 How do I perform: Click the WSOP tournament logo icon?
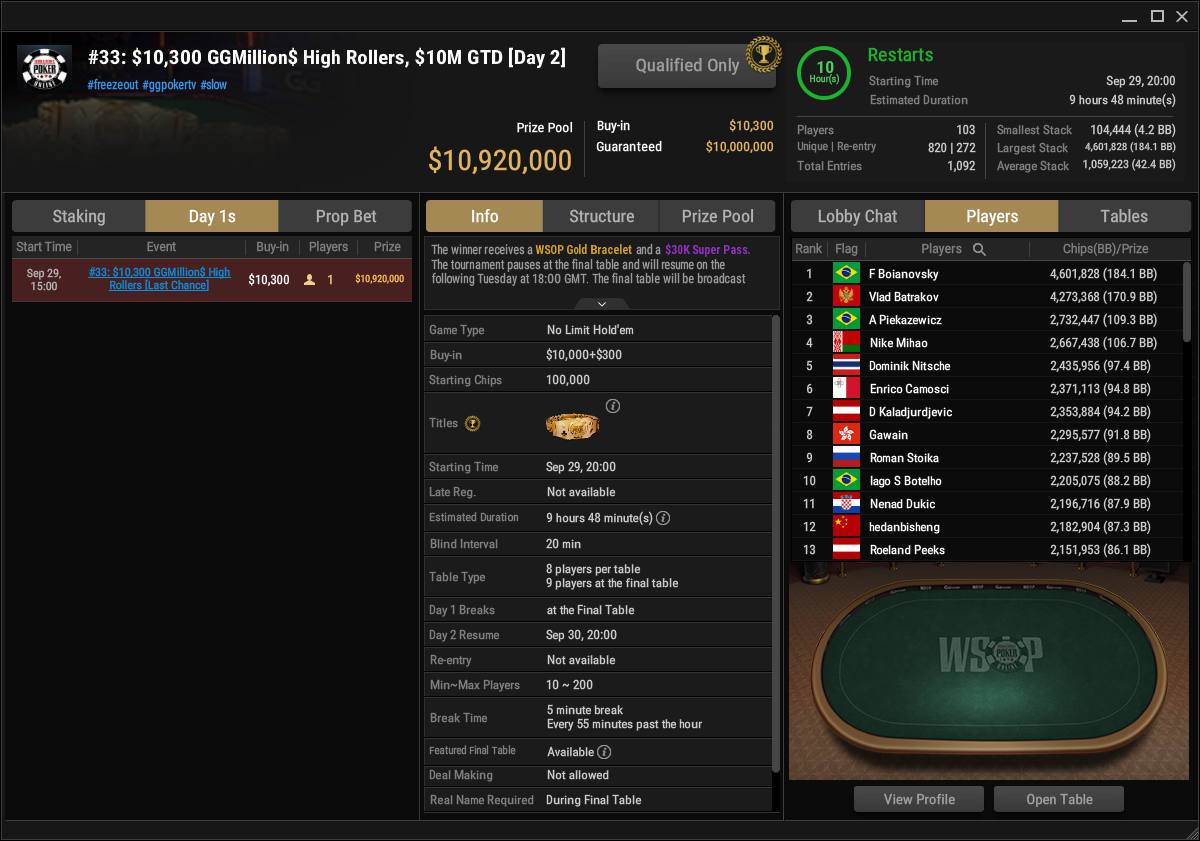pyautogui.click(x=45, y=69)
